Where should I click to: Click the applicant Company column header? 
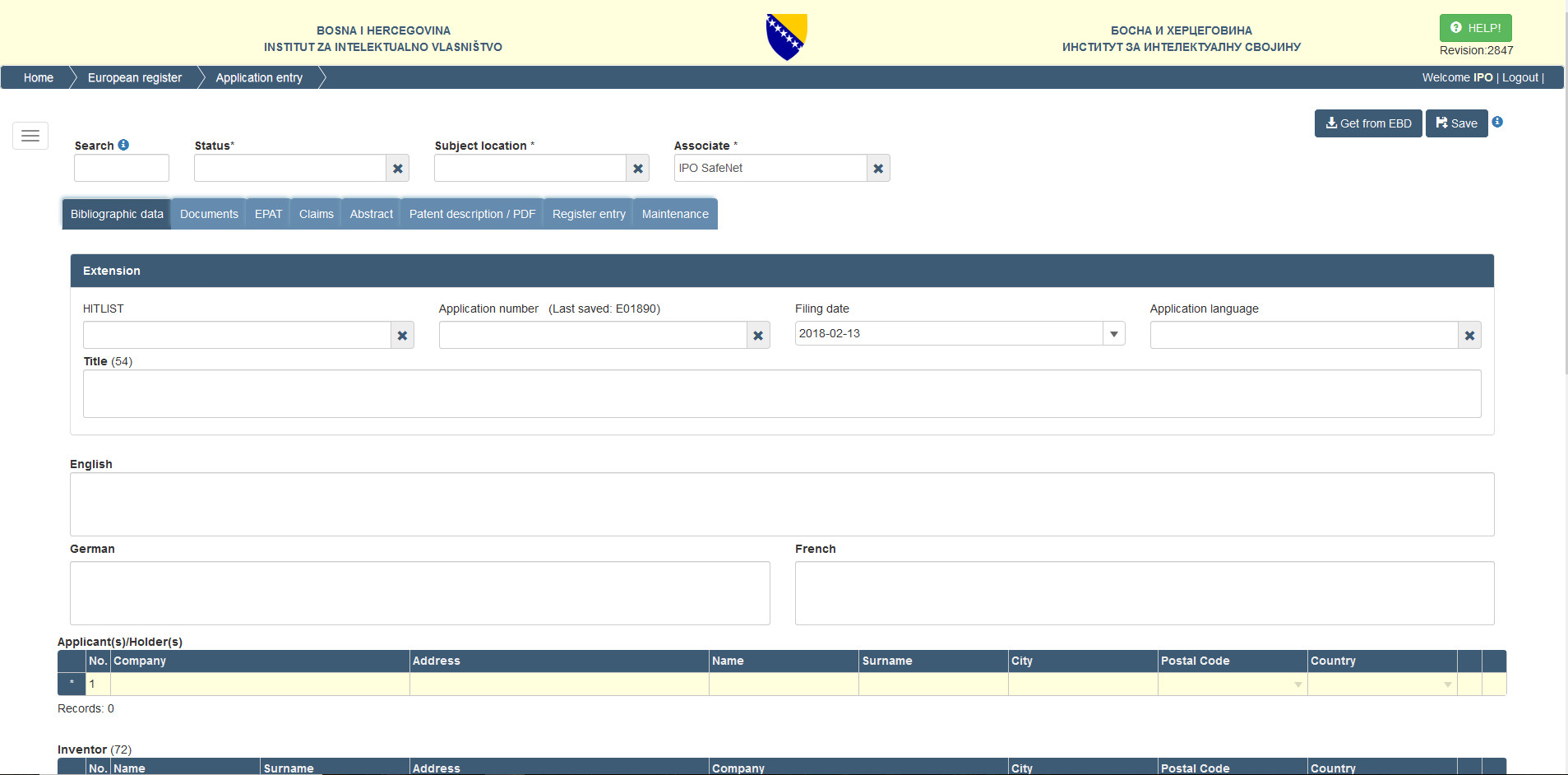coord(260,661)
